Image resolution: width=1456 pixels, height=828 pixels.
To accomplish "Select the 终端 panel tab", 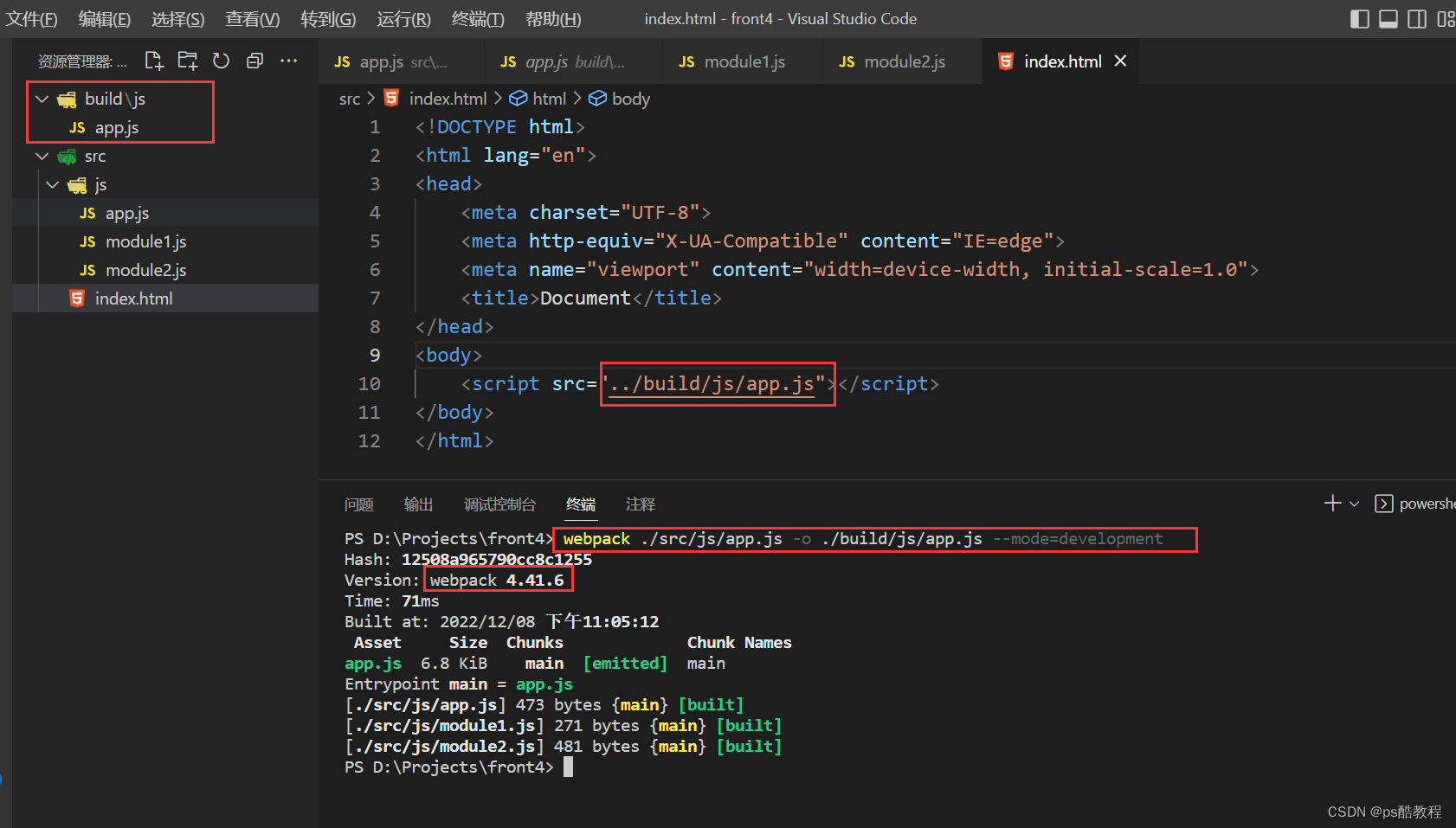I will pyautogui.click(x=581, y=504).
